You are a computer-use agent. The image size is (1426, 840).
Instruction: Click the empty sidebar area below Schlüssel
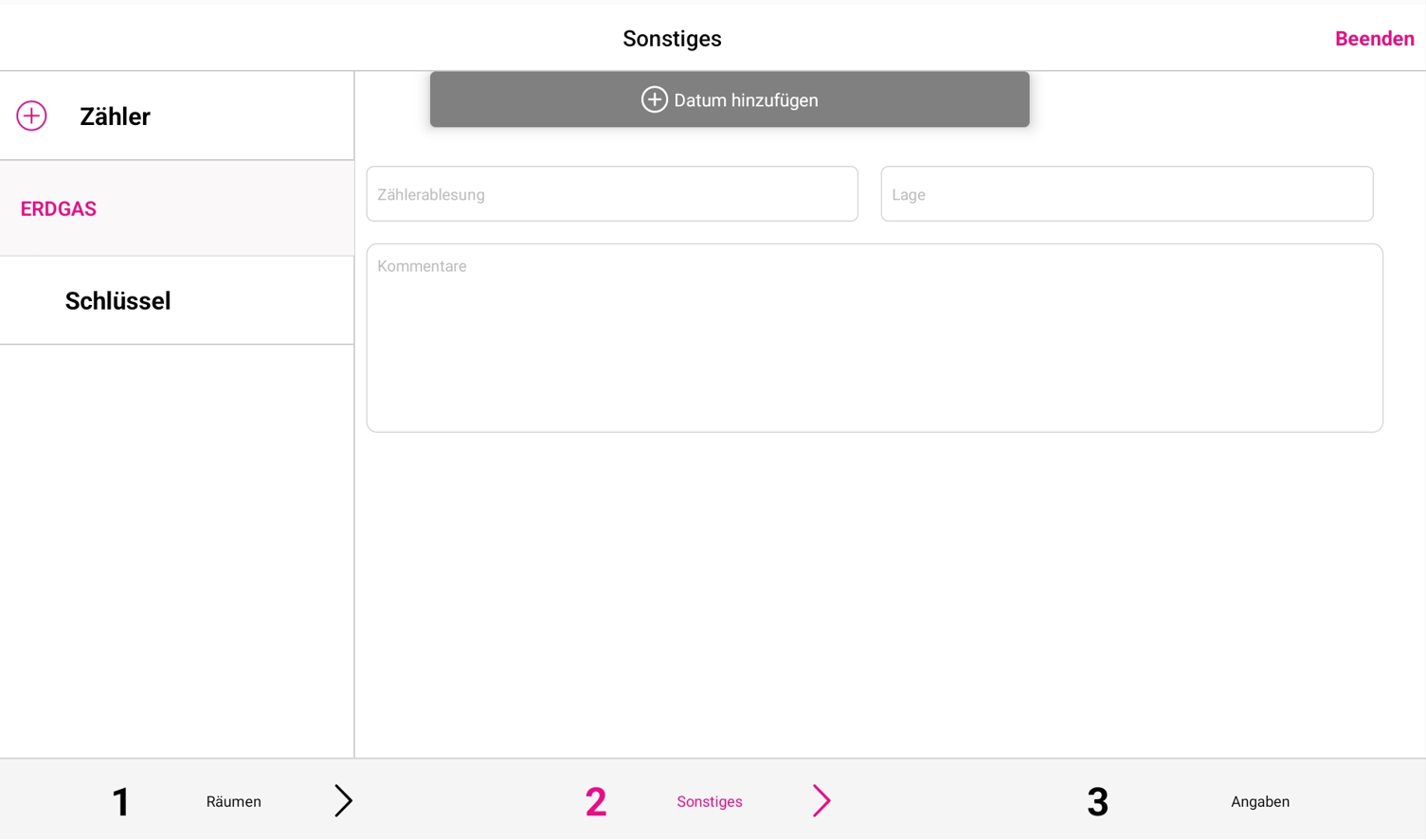177,551
